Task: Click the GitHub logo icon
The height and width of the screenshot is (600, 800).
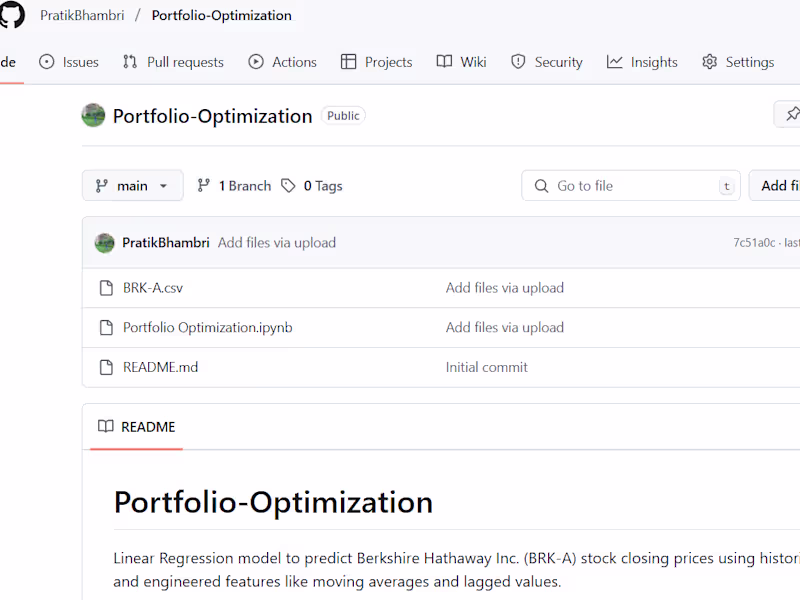Action: (x=12, y=14)
